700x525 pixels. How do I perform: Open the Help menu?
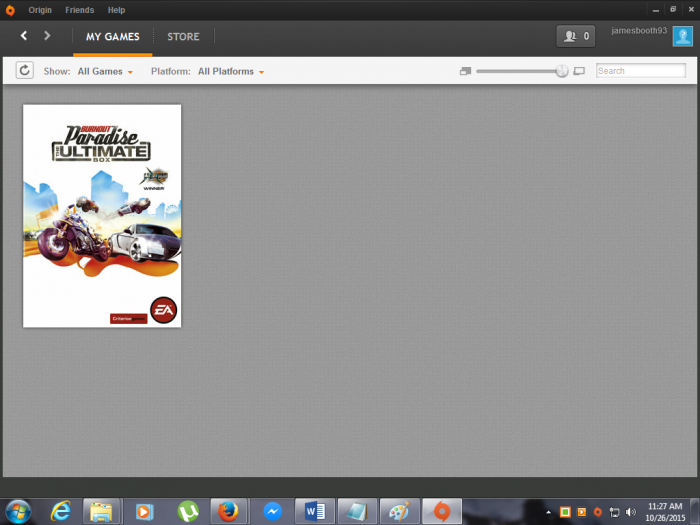(x=116, y=10)
